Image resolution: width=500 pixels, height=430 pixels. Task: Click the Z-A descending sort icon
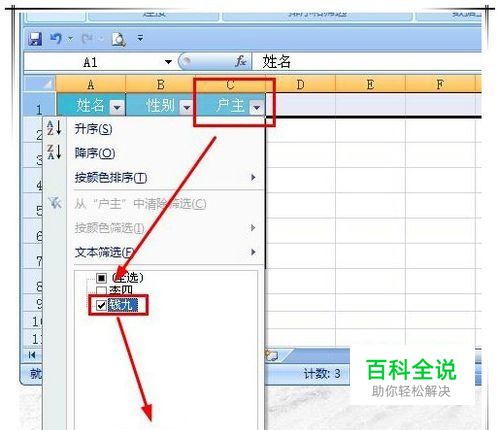coord(54,152)
